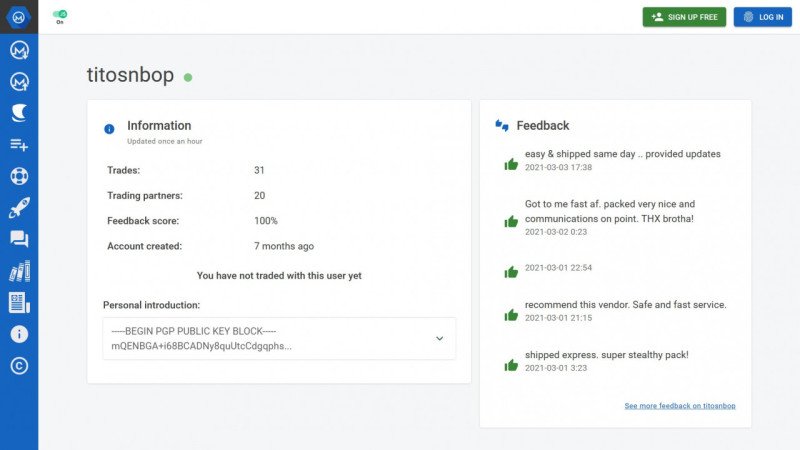
Task: Click the blue Information panel icon
Action: 109,129
